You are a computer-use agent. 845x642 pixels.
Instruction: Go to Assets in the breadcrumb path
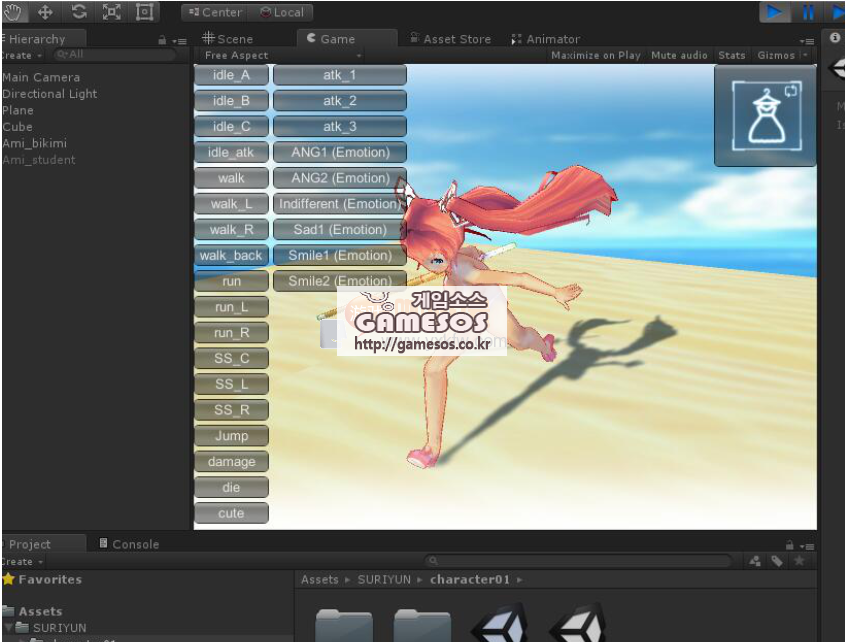coord(320,579)
